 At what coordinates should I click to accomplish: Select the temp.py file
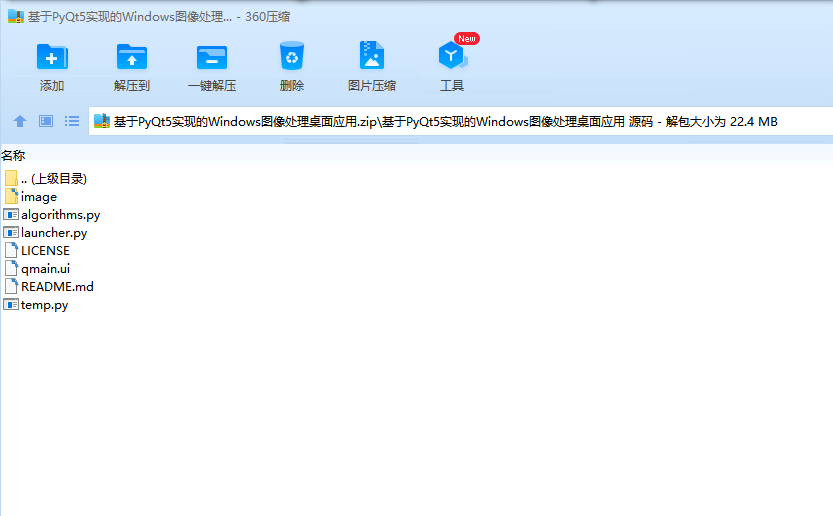(x=36, y=305)
